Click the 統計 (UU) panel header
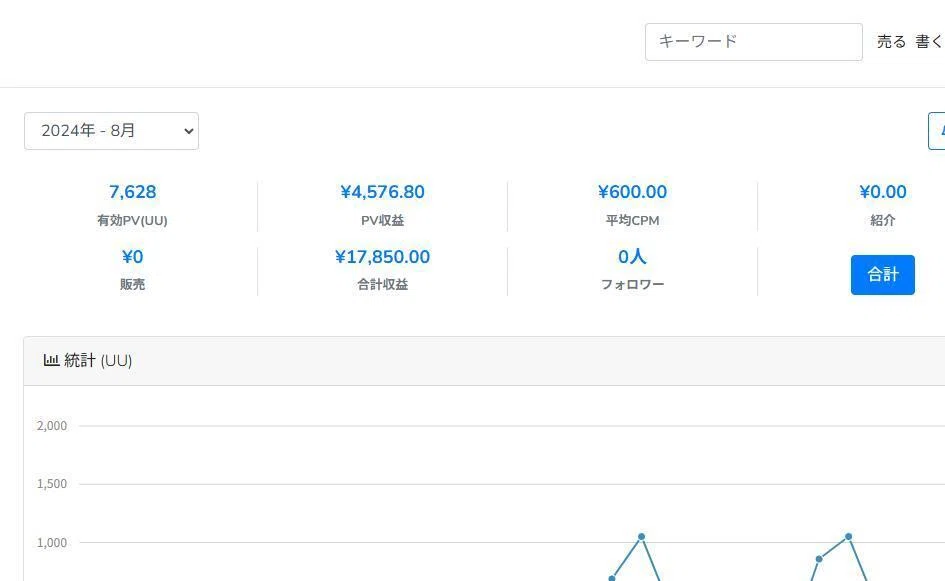Screen dimensions: 945x581 click(x=484, y=360)
